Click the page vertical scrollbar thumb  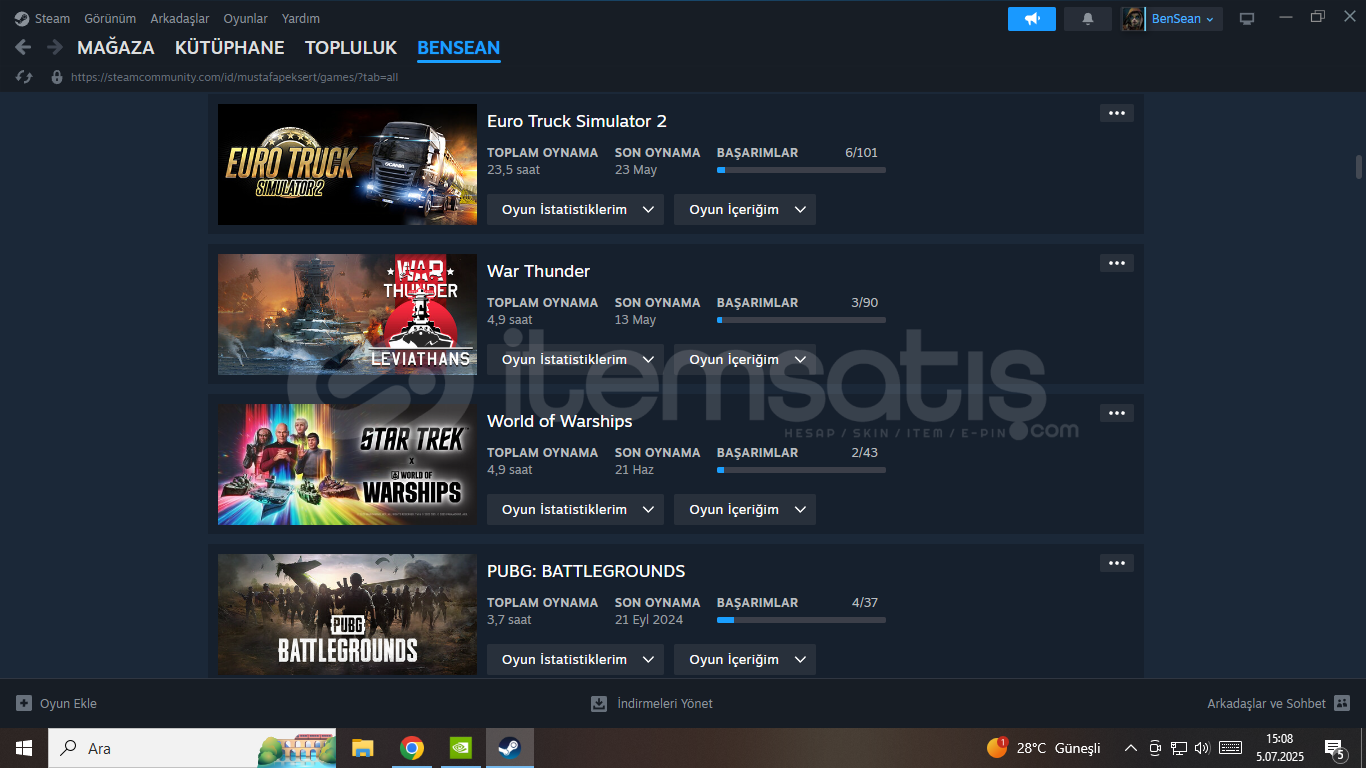pyautogui.click(x=1358, y=166)
